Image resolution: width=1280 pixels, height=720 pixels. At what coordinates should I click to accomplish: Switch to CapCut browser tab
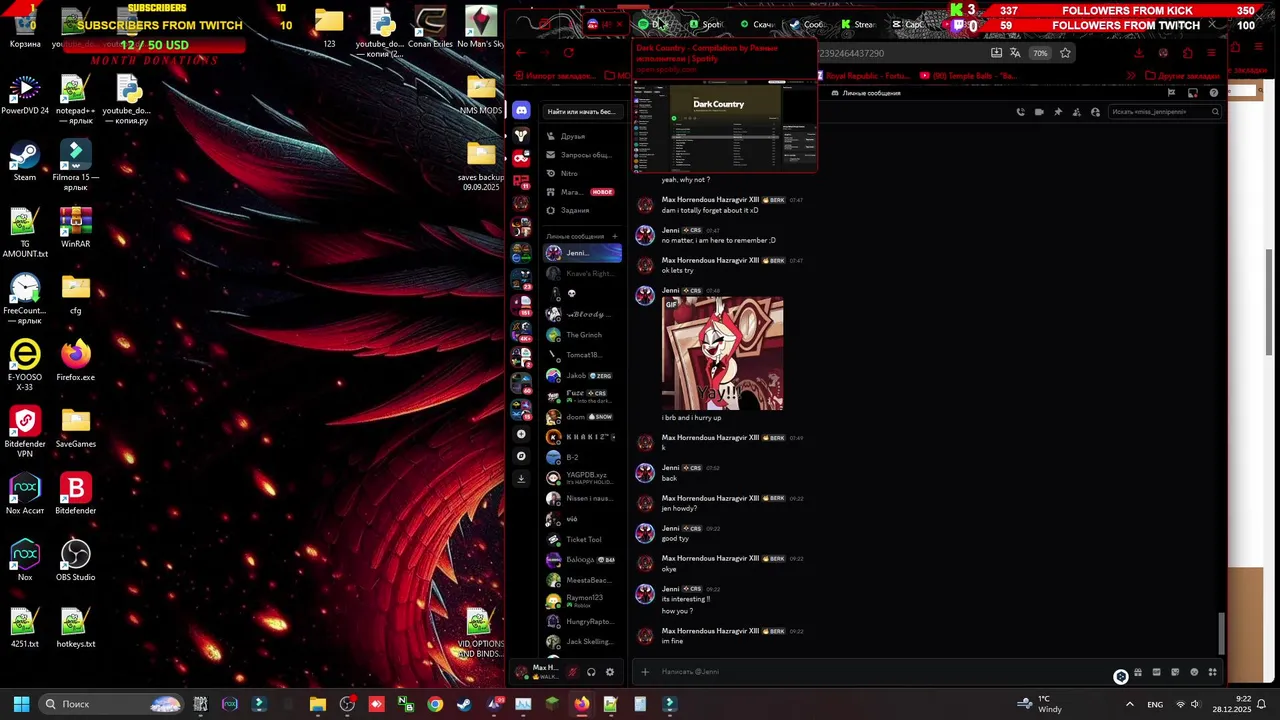pyautogui.click(x=908, y=24)
